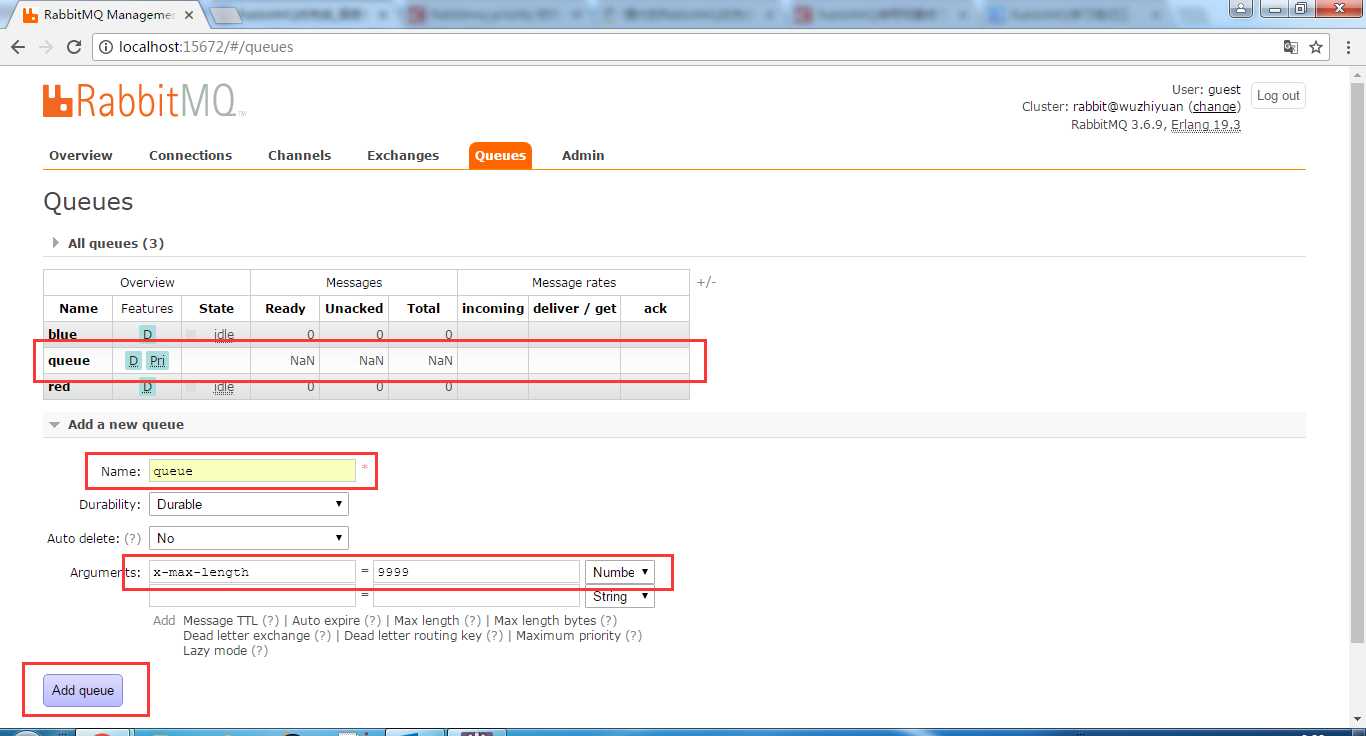This screenshot has height=736, width=1366.
Task: Click the cluster change link
Action: coord(1214,106)
